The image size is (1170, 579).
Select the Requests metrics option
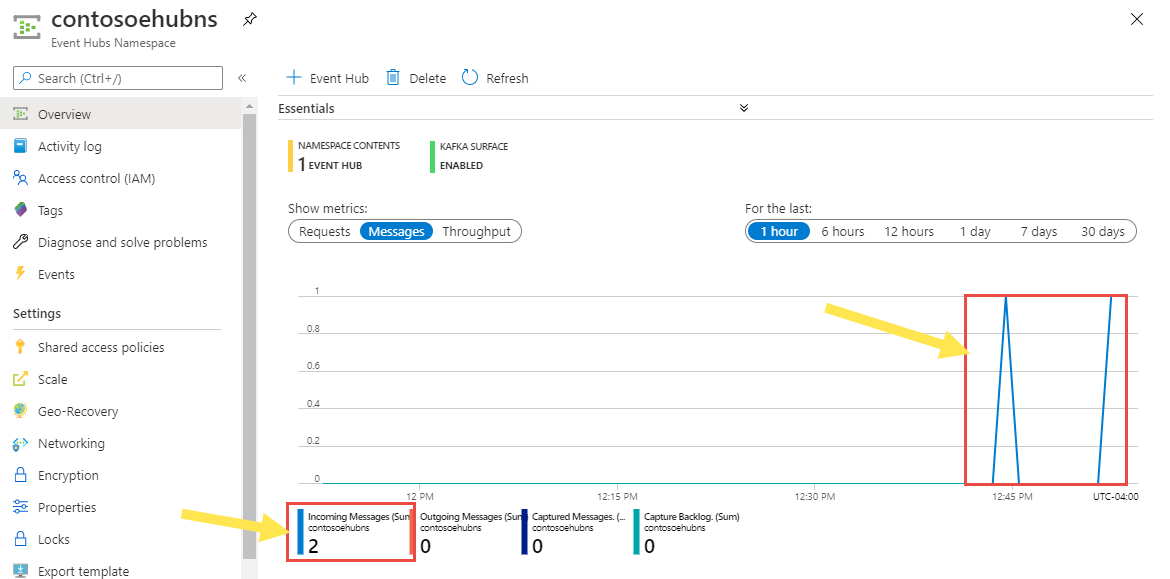click(325, 231)
